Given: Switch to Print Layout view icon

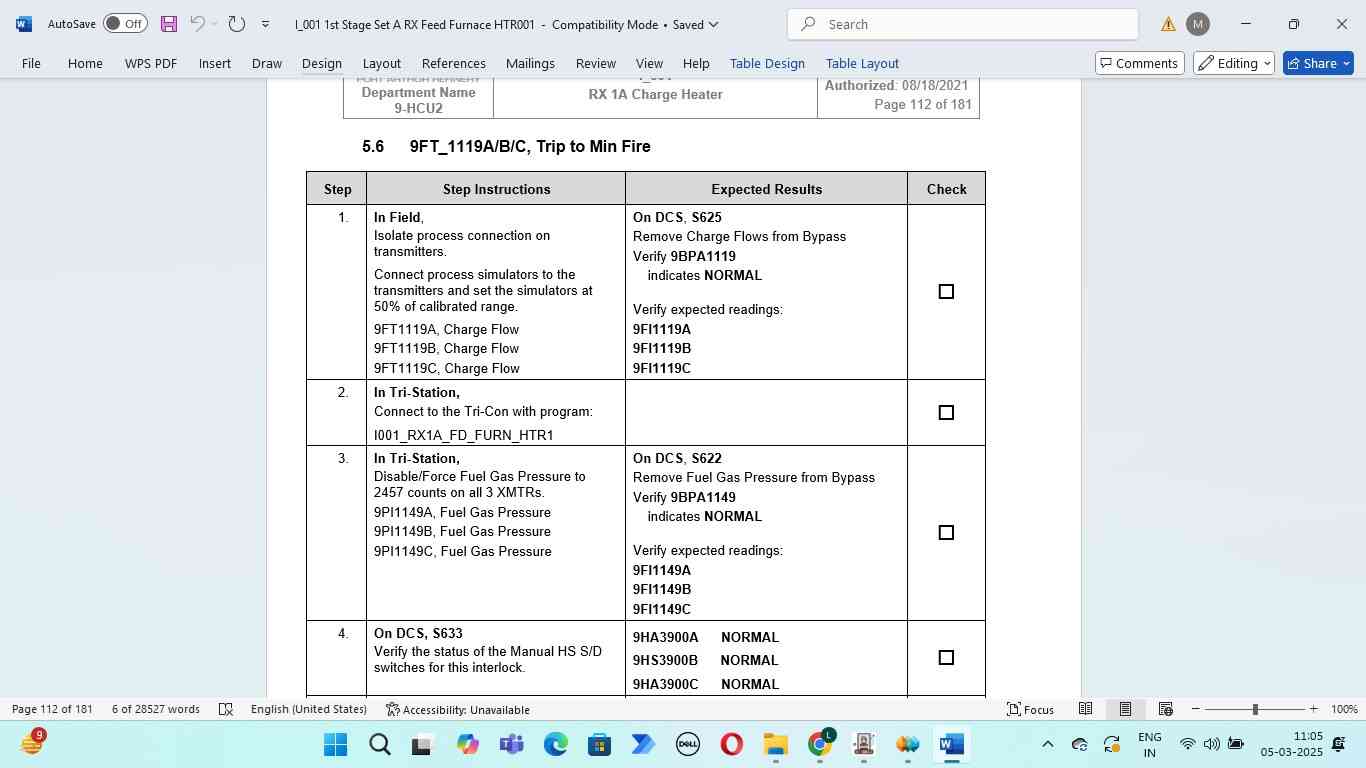Looking at the screenshot, I should (1125, 709).
